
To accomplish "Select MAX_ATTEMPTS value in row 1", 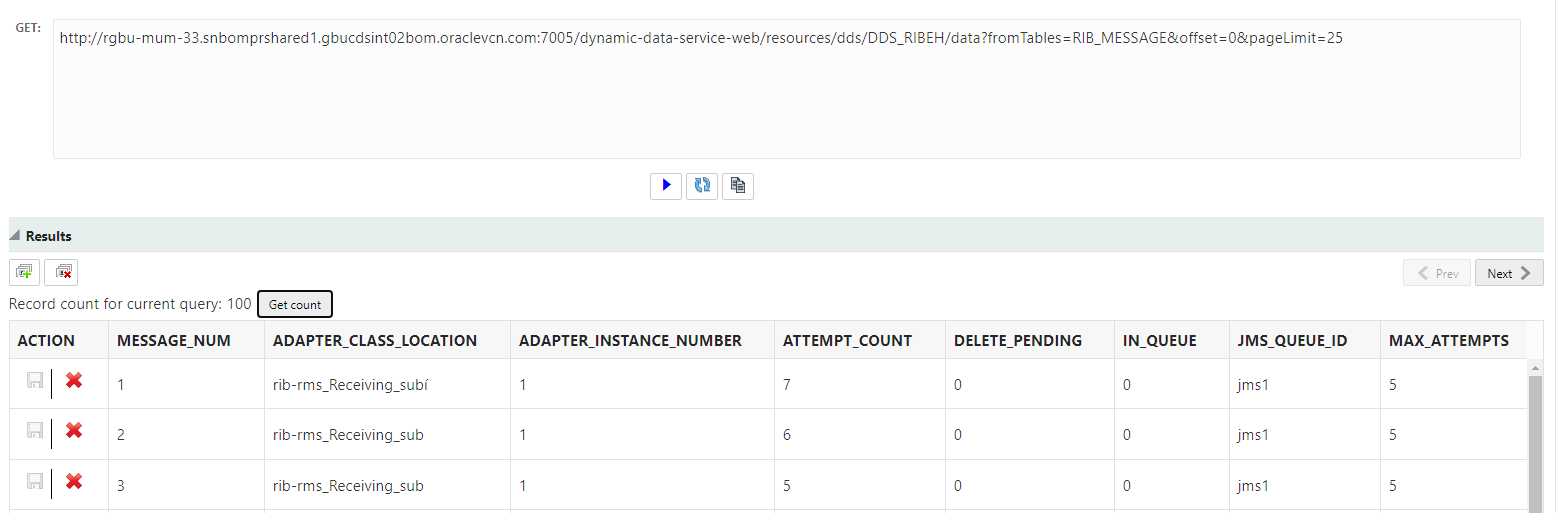I will coord(1455,384).
